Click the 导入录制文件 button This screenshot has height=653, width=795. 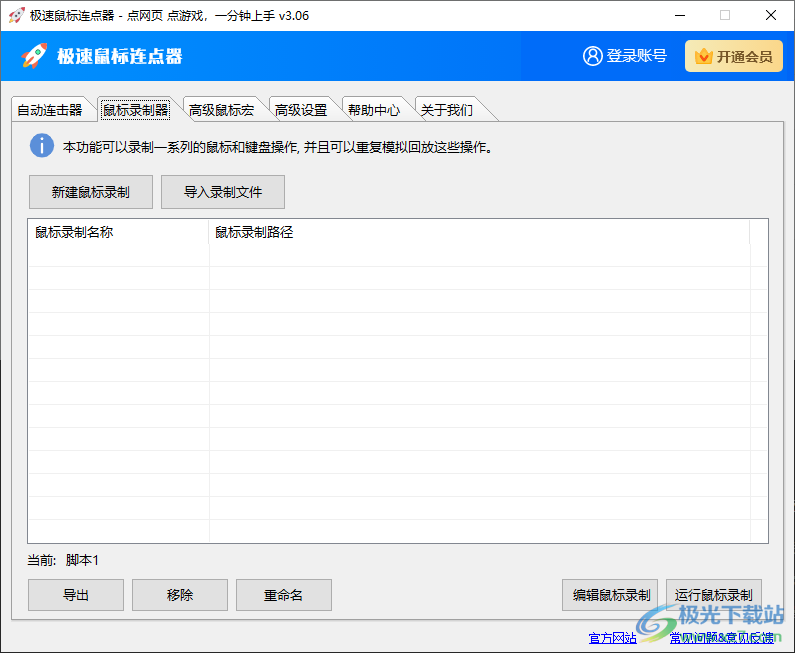pos(223,192)
